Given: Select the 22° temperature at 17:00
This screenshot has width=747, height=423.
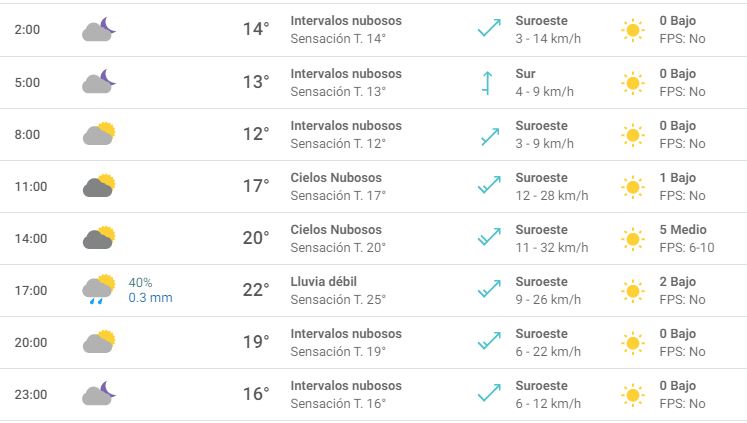Looking at the screenshot, I should pyautogui.click(x=256, y=290).
